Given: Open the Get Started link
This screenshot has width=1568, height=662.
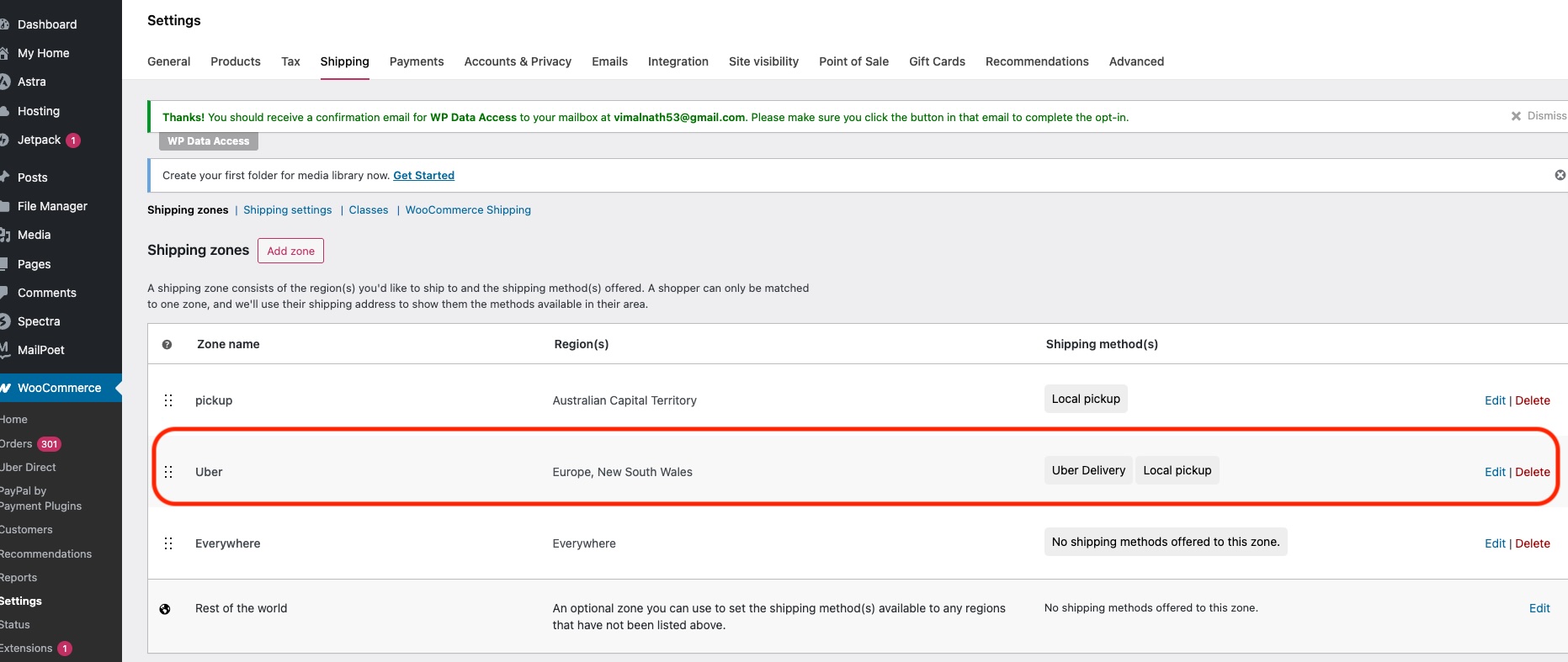Looking at the screenshot, I should (x=423, y=175).
